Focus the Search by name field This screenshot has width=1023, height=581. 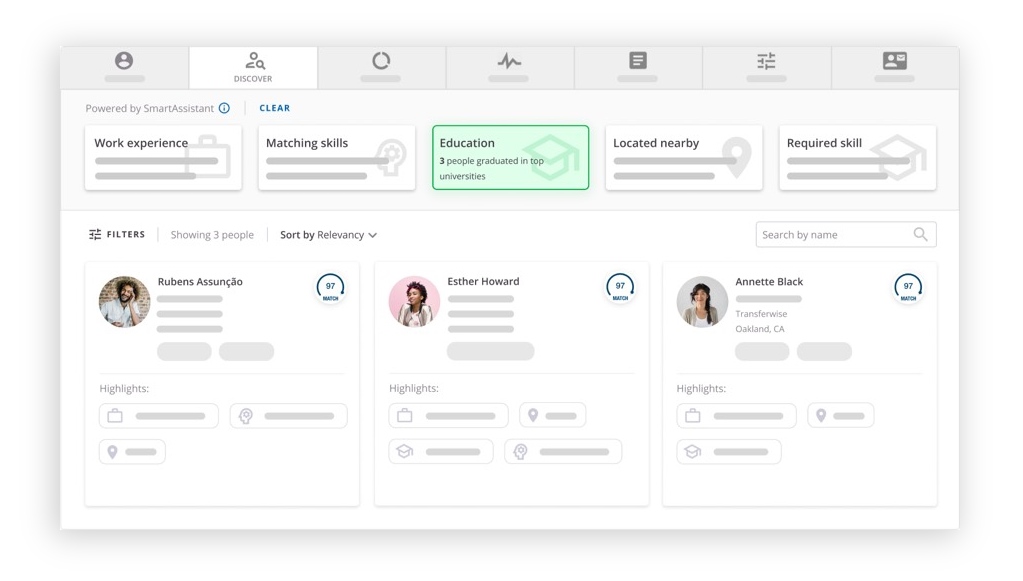[846, 235]
